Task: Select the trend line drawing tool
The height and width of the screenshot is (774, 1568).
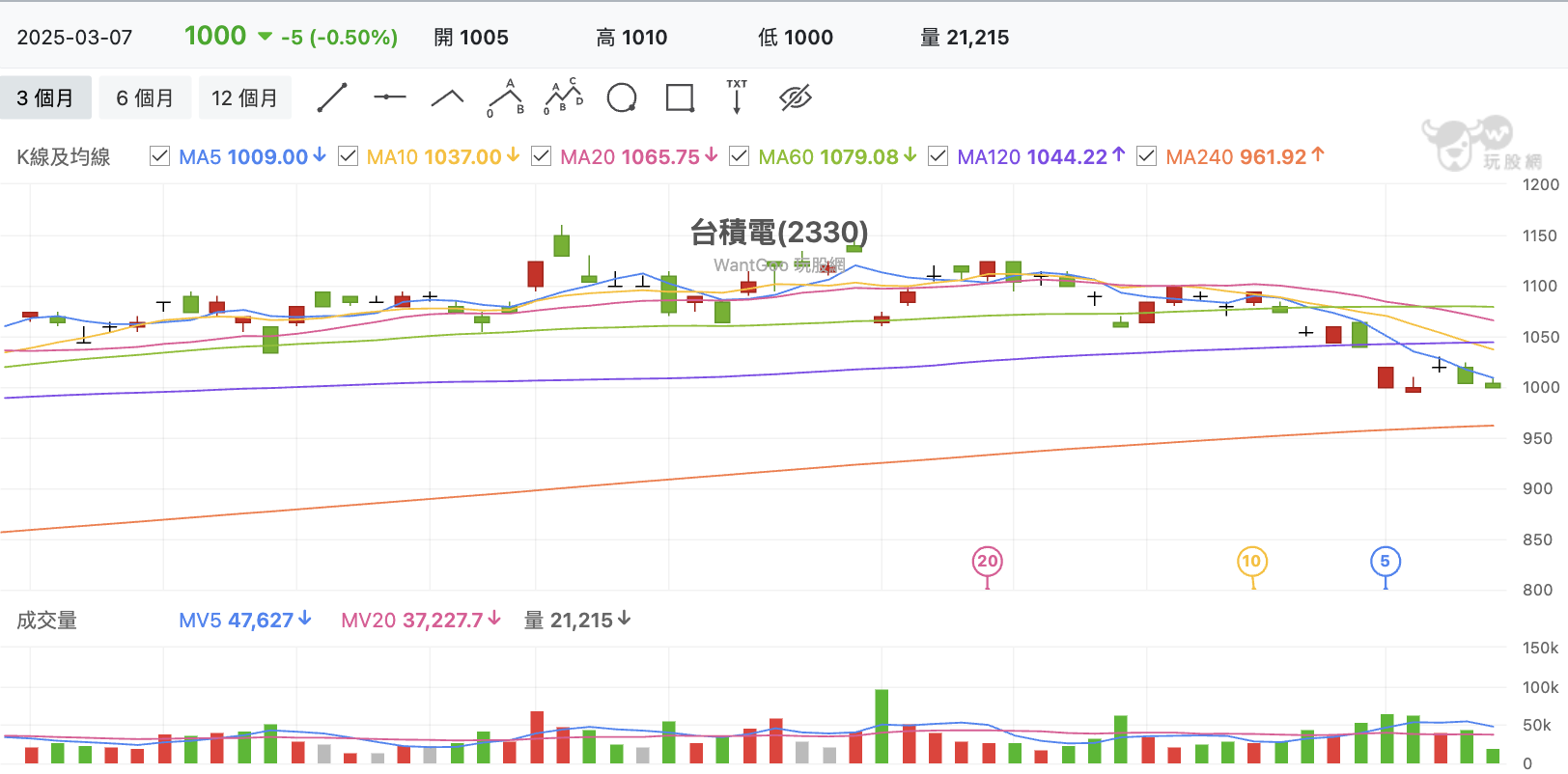Action: 332,97
